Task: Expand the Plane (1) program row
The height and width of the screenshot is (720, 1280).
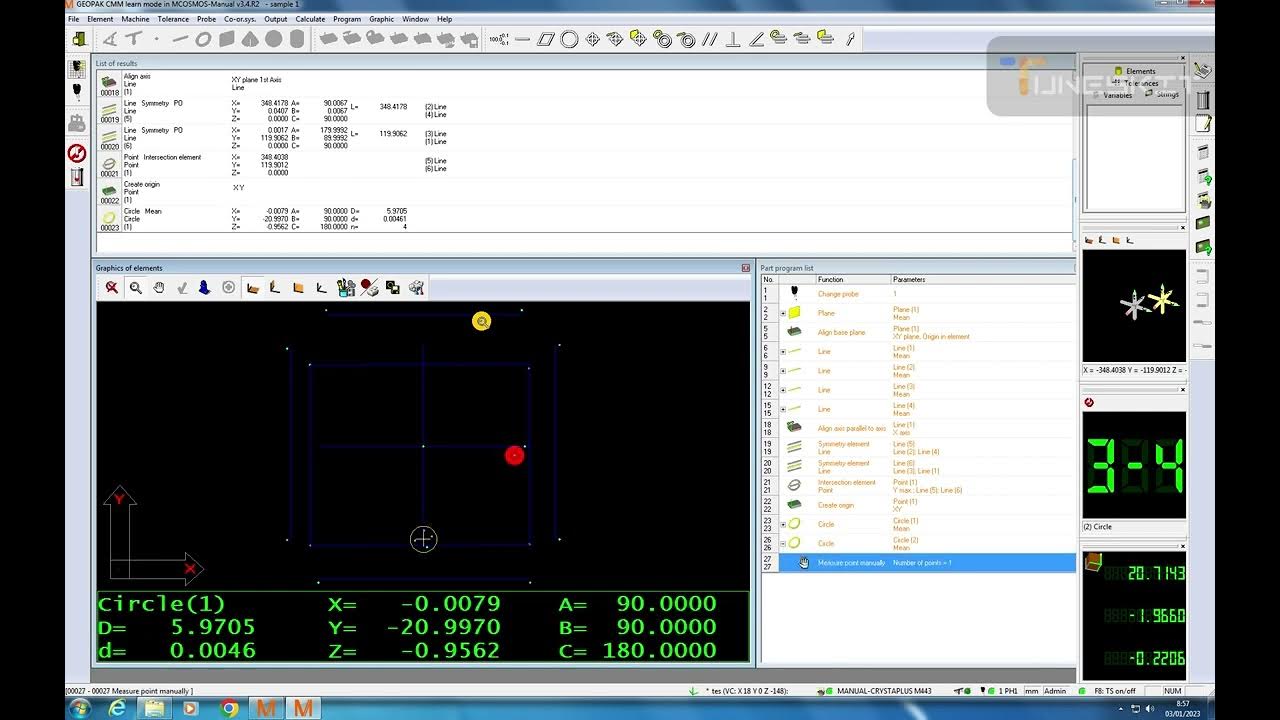Action: coord(783,313)
